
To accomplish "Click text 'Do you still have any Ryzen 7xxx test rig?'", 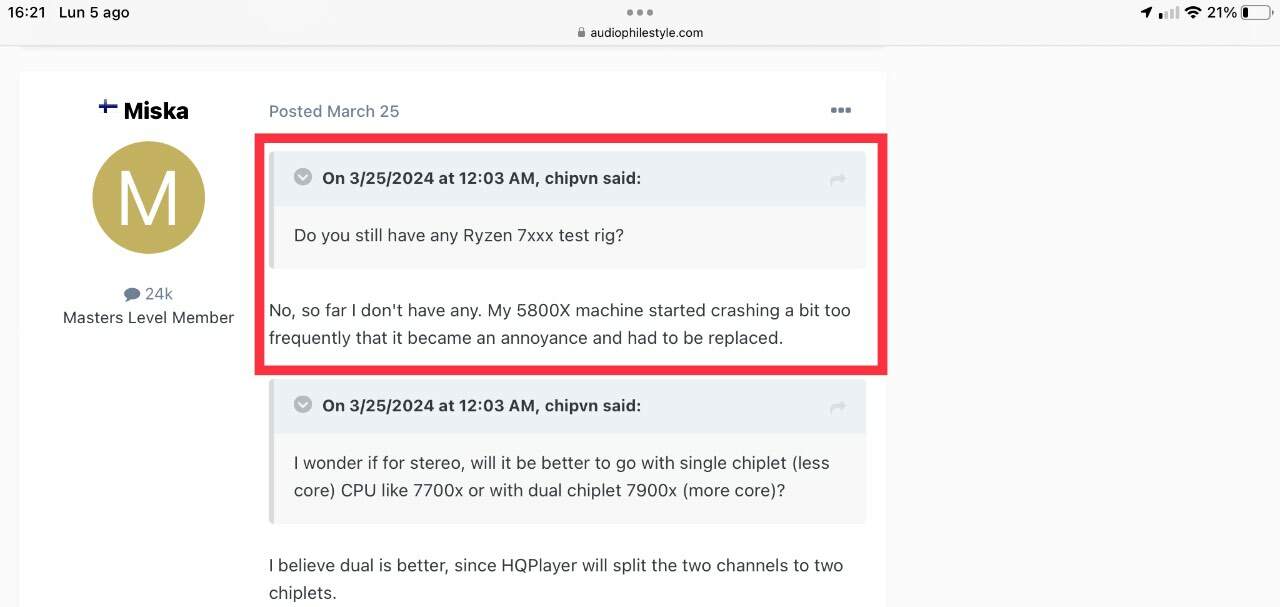I will coord(459,236).
